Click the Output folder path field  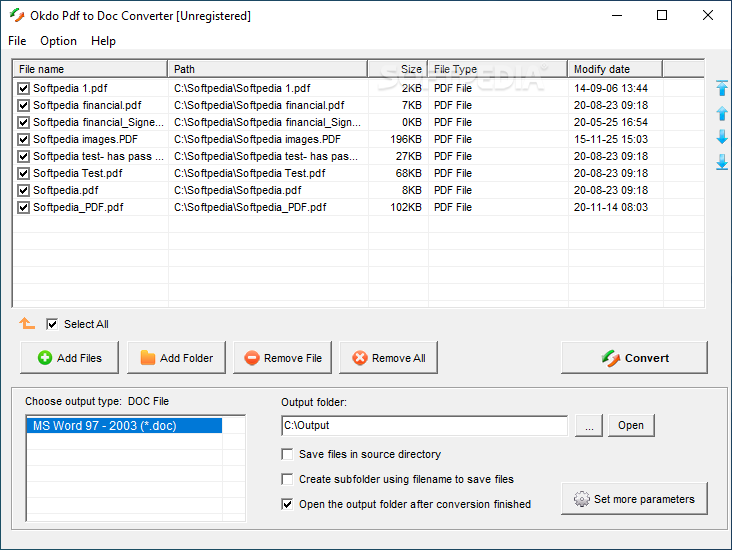pos(424,425)
